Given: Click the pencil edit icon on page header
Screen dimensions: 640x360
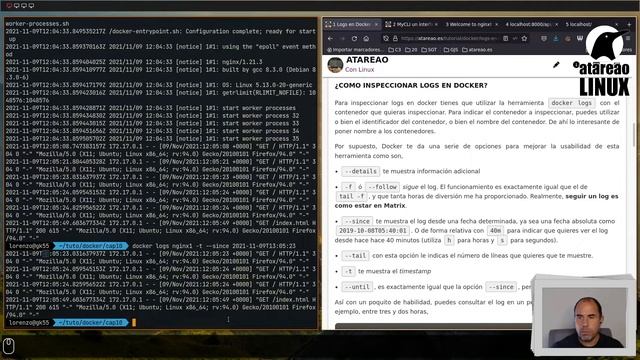Looking at the screenshot, I should pyautogui.click(x=556, y=64).
